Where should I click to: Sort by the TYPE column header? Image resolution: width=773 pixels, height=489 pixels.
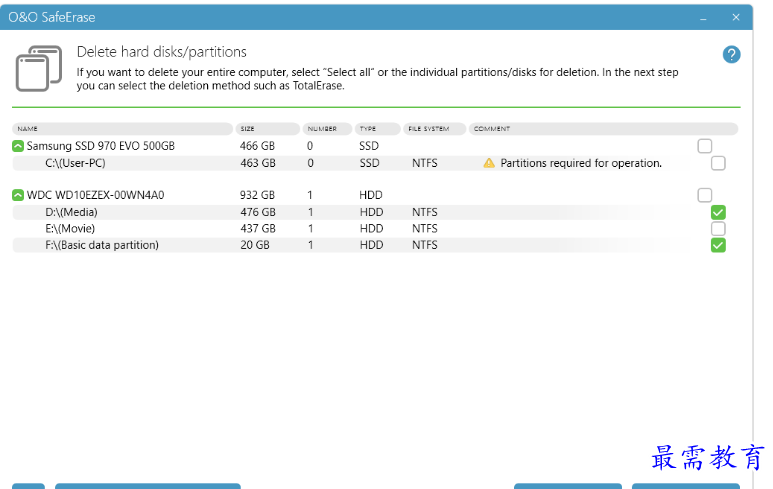377,129
